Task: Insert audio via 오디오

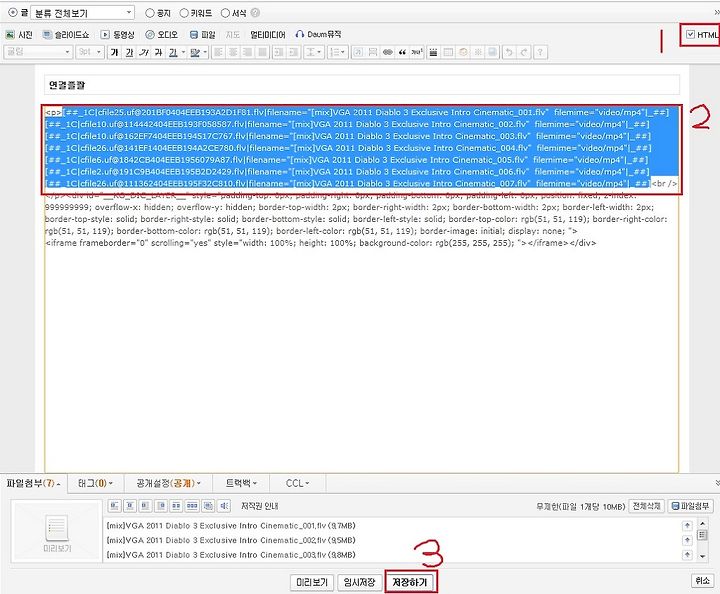Action: 162,34
